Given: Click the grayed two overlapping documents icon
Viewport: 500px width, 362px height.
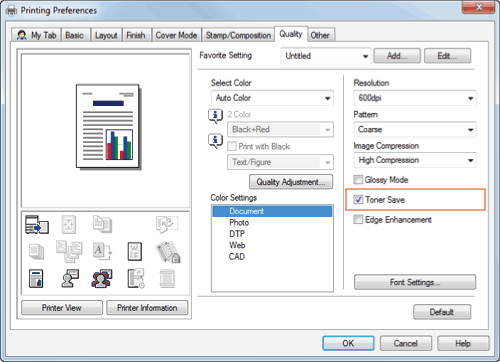Looking at the screenshot, I should [x=102, y=224].
